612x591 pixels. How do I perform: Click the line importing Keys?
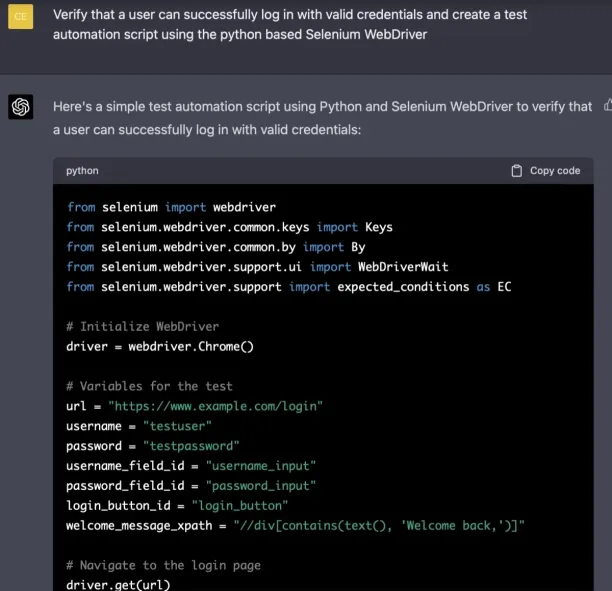click(x=230, y=227)
